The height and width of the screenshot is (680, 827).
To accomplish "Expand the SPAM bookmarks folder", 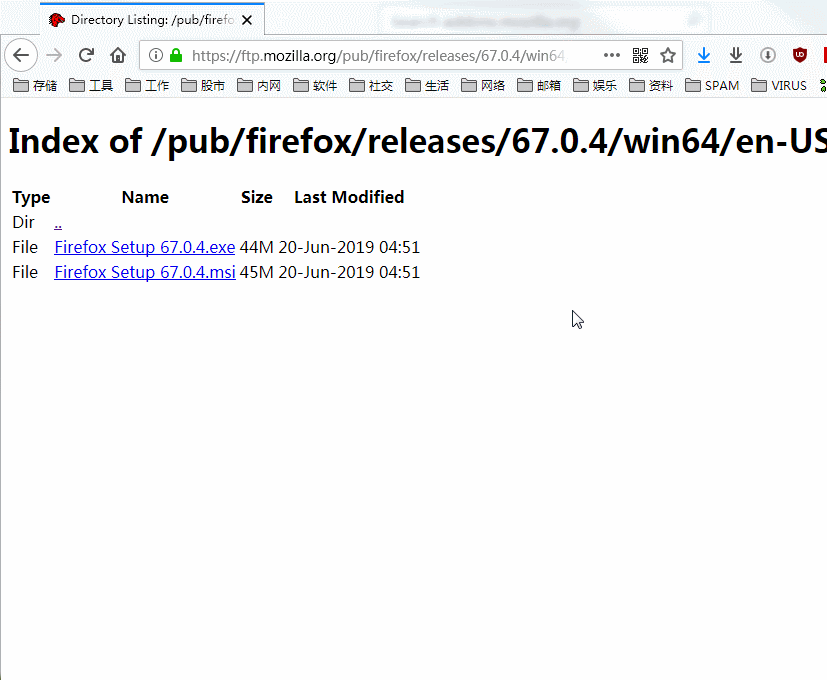I will coord(712,85).
